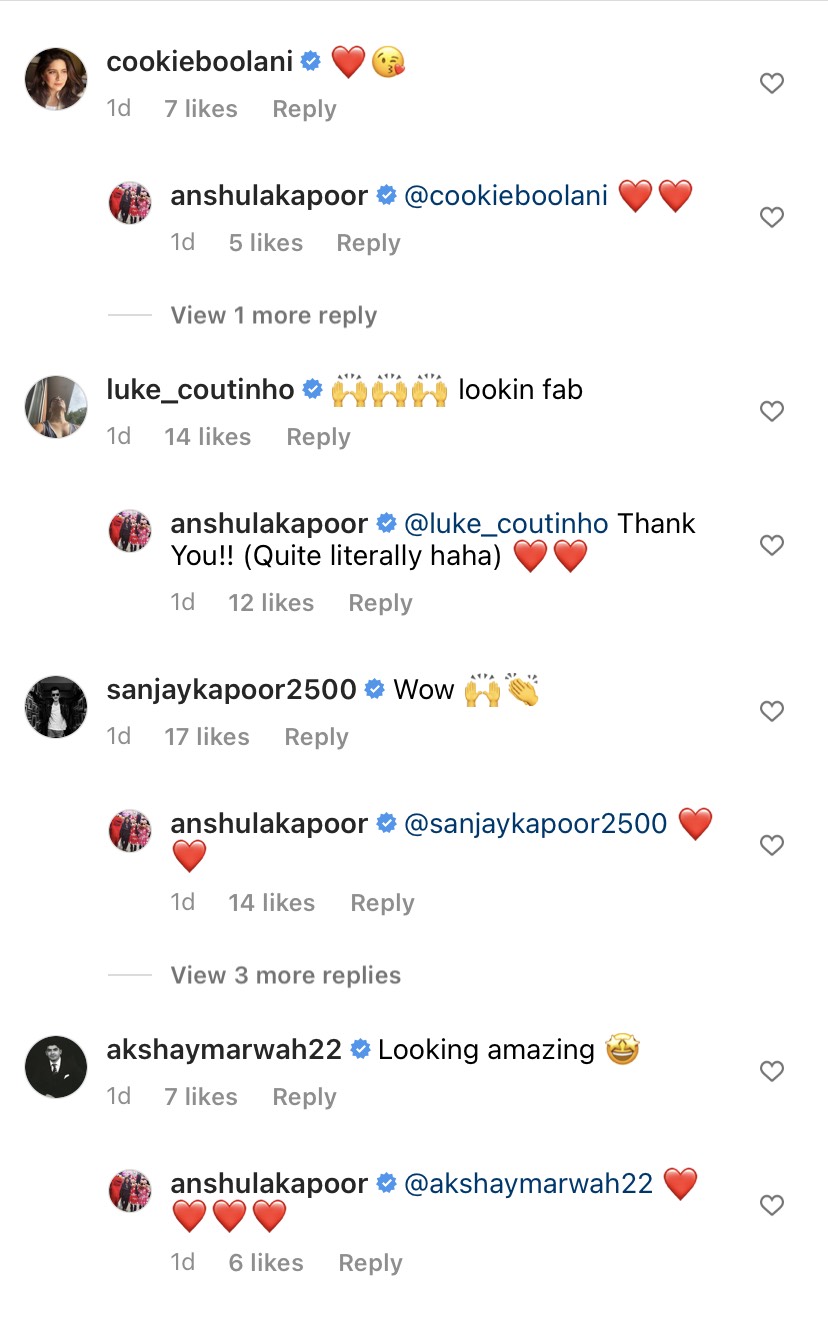Open cookieboolani's profile via username

(195, 60)
